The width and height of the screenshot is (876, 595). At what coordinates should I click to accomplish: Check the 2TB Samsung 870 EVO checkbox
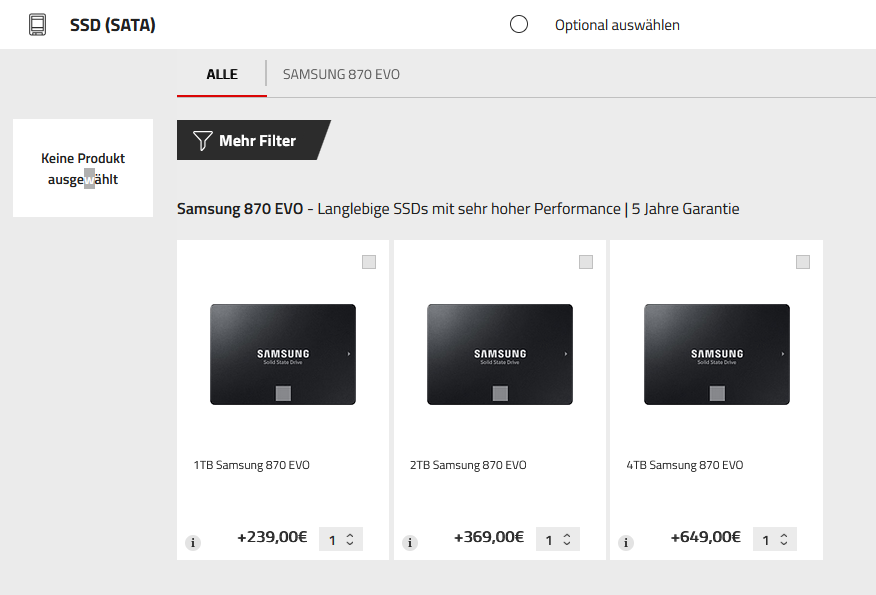pos(585,262)
